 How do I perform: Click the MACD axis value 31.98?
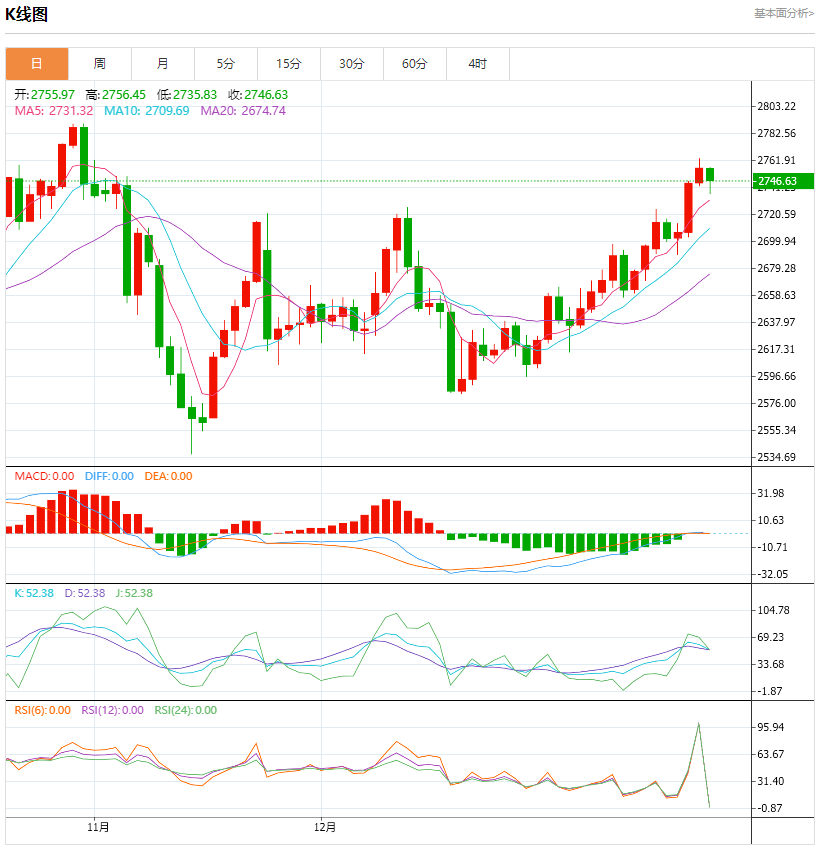pos(771,493)
